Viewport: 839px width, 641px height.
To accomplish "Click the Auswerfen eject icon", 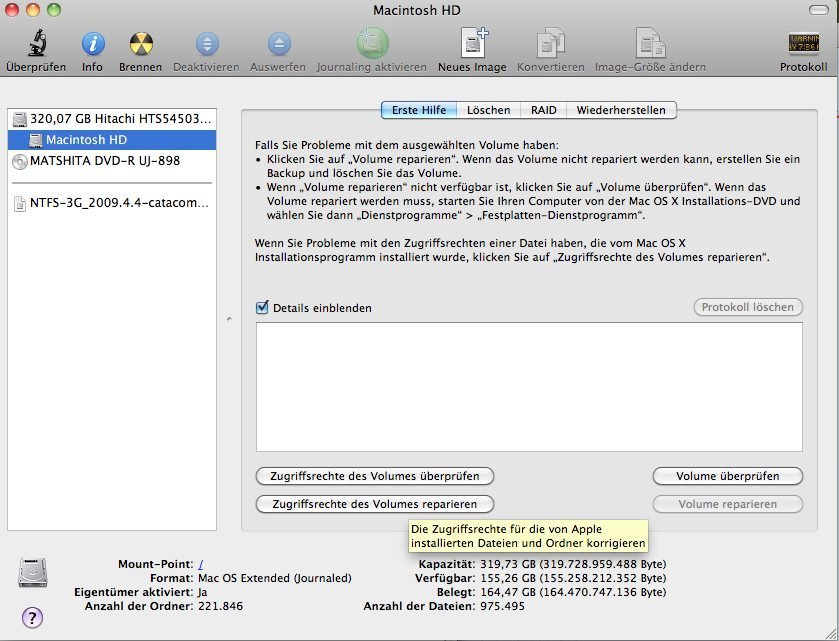I will pyautogui.click(x=279, y=43).
